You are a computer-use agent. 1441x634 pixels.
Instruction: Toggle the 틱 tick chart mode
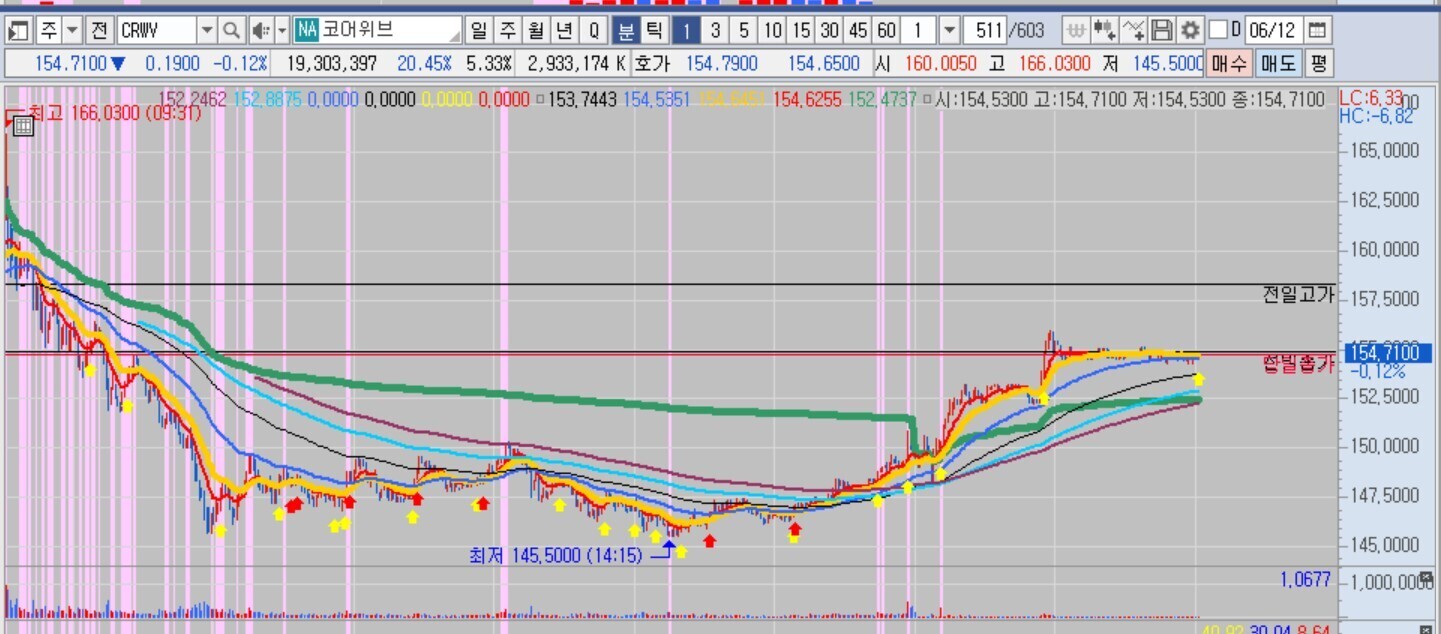tap(653, 30)
